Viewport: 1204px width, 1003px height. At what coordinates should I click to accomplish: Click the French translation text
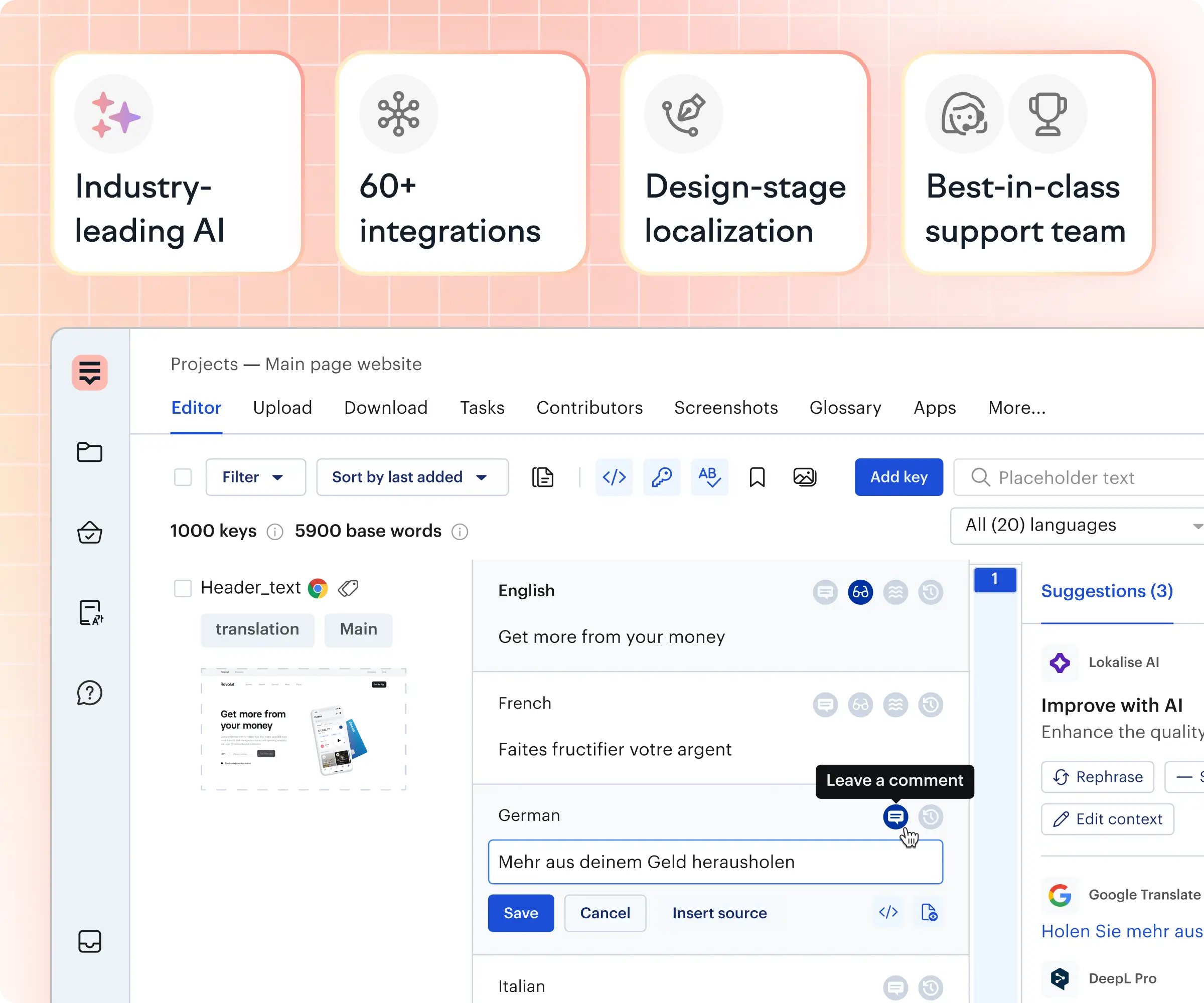615,750
